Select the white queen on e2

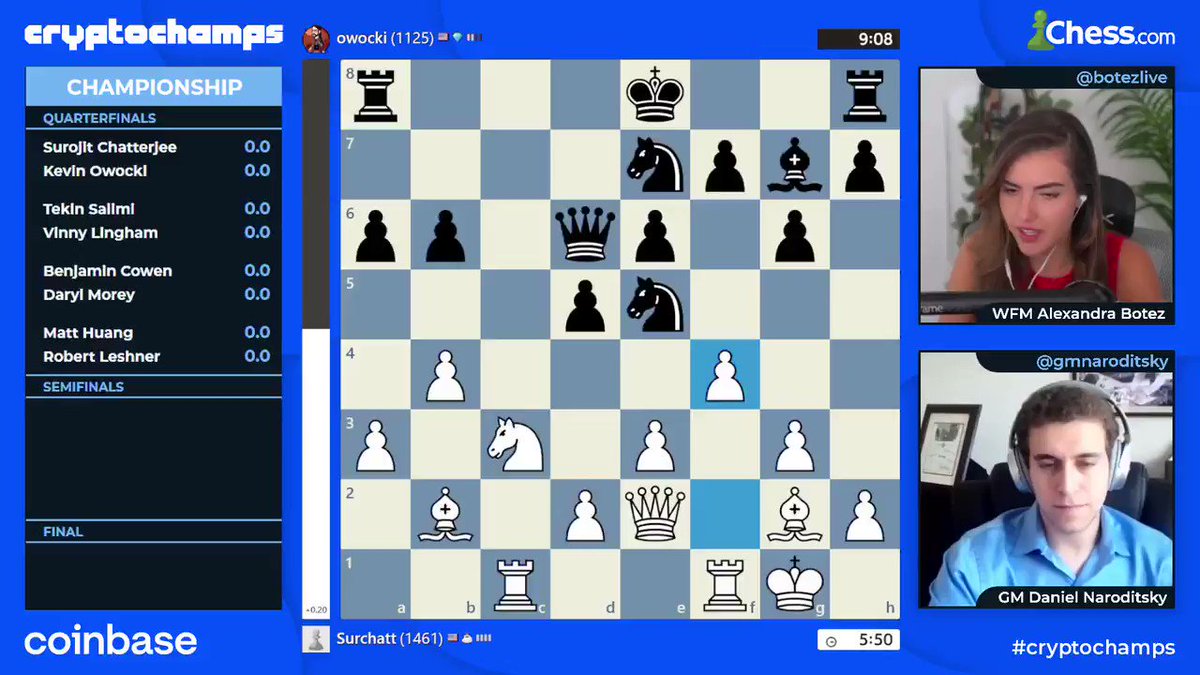coord(655,515)
